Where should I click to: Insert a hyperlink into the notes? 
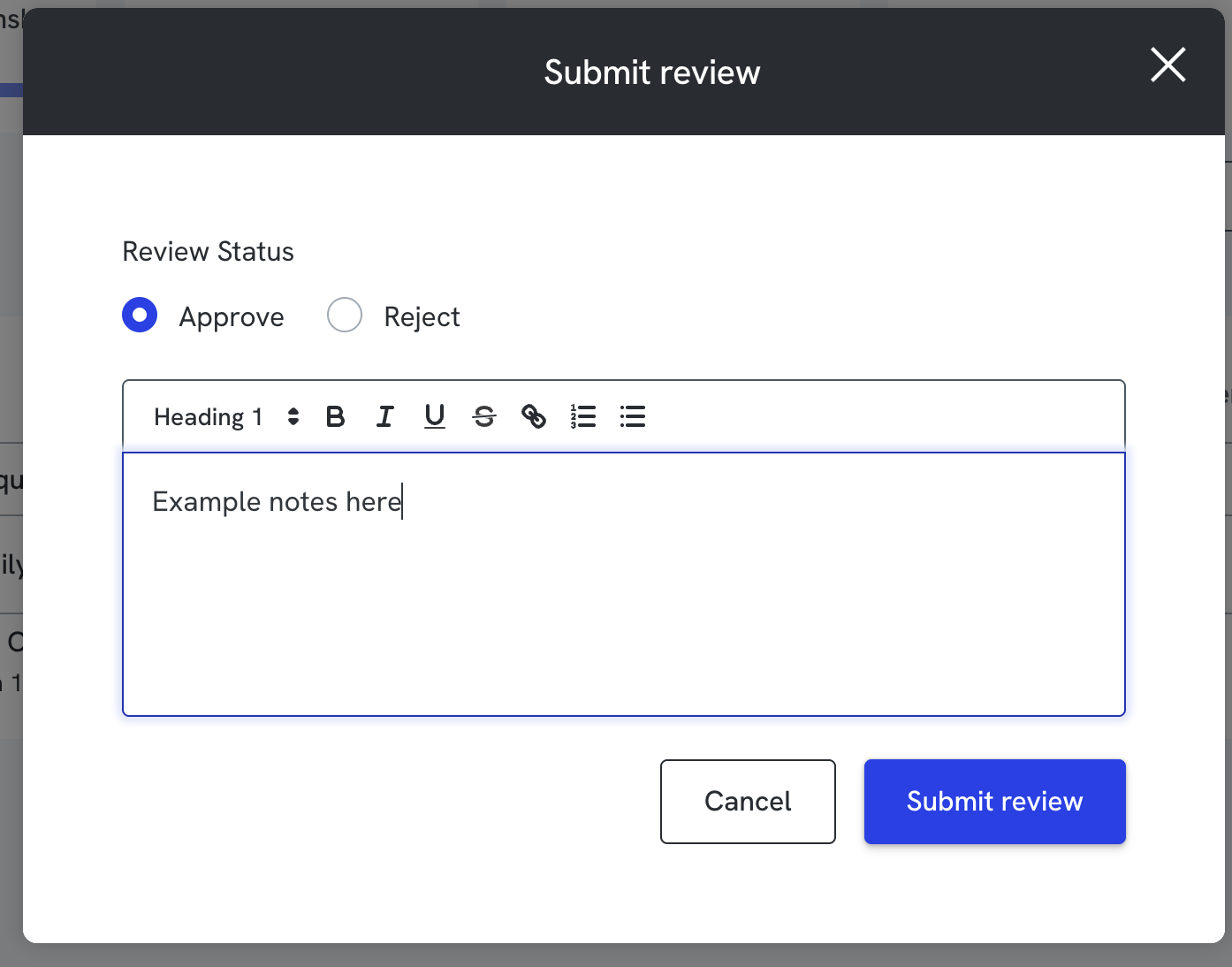(533, 416)
